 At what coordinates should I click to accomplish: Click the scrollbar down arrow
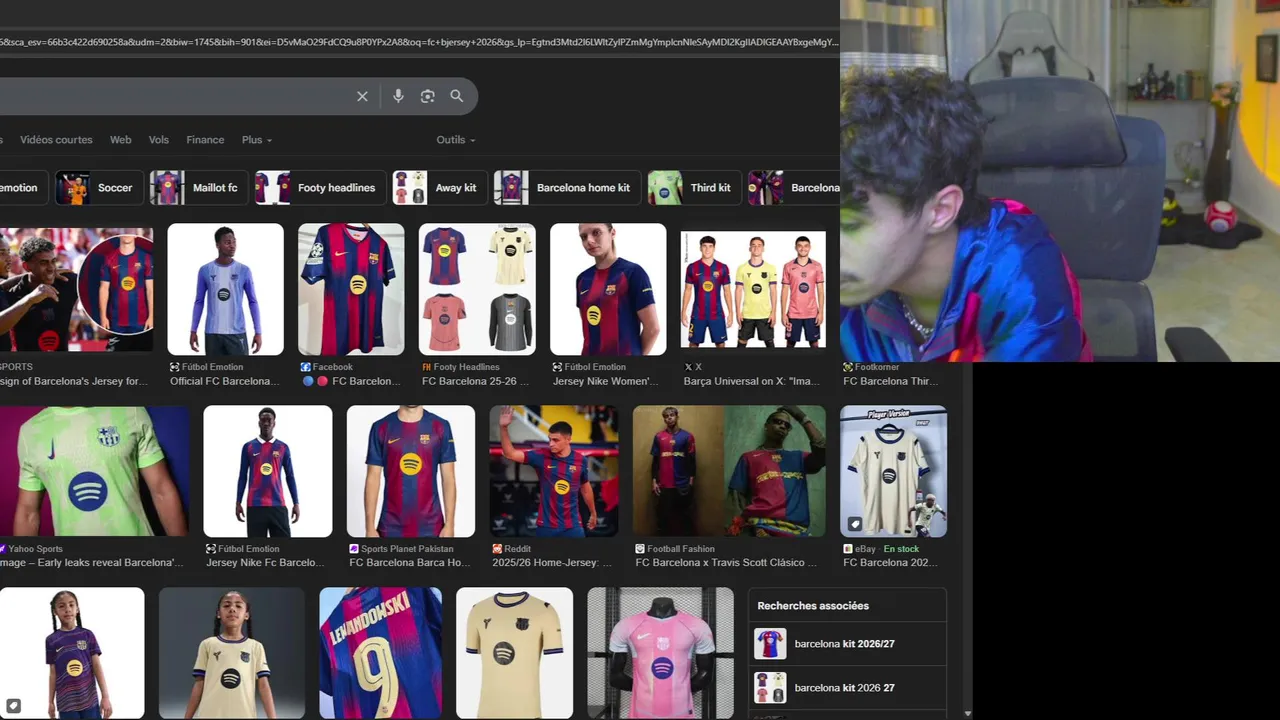[967, 714]
